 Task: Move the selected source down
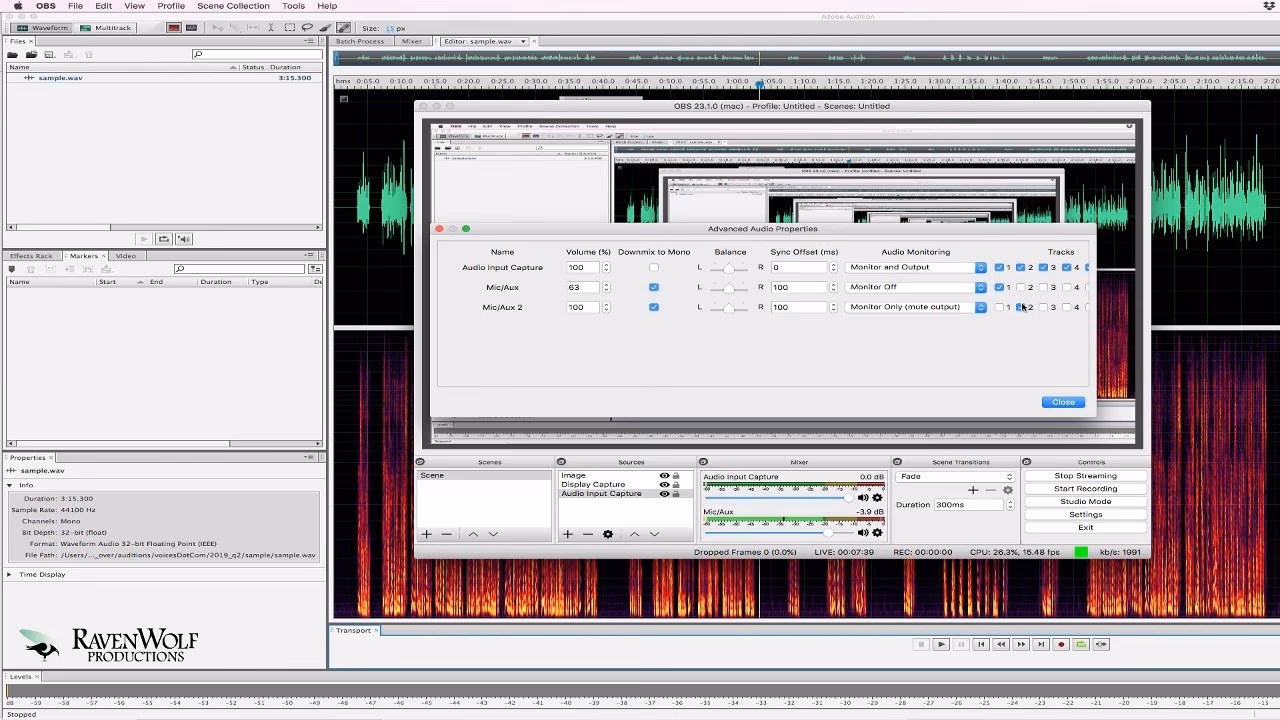655,534
